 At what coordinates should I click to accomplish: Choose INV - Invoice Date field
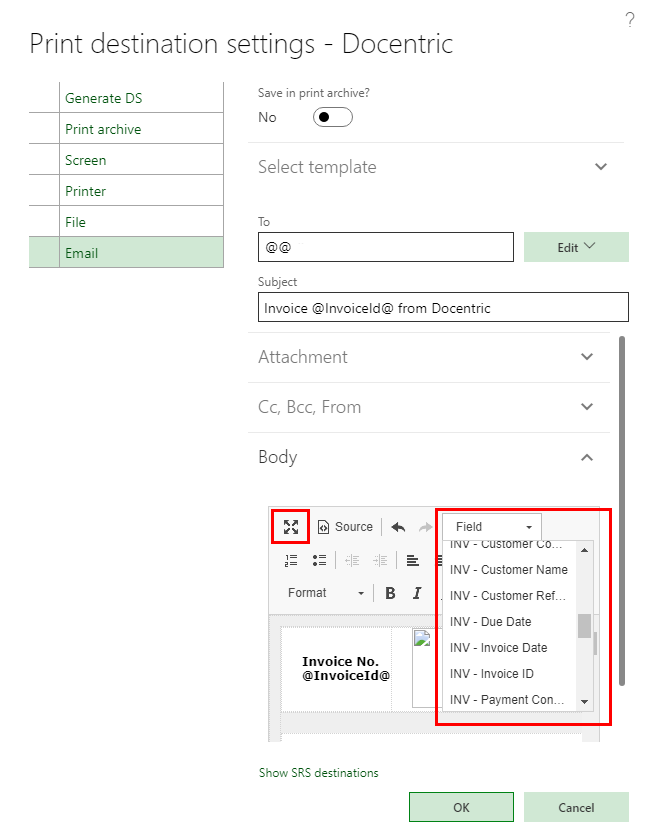point(510,648)
